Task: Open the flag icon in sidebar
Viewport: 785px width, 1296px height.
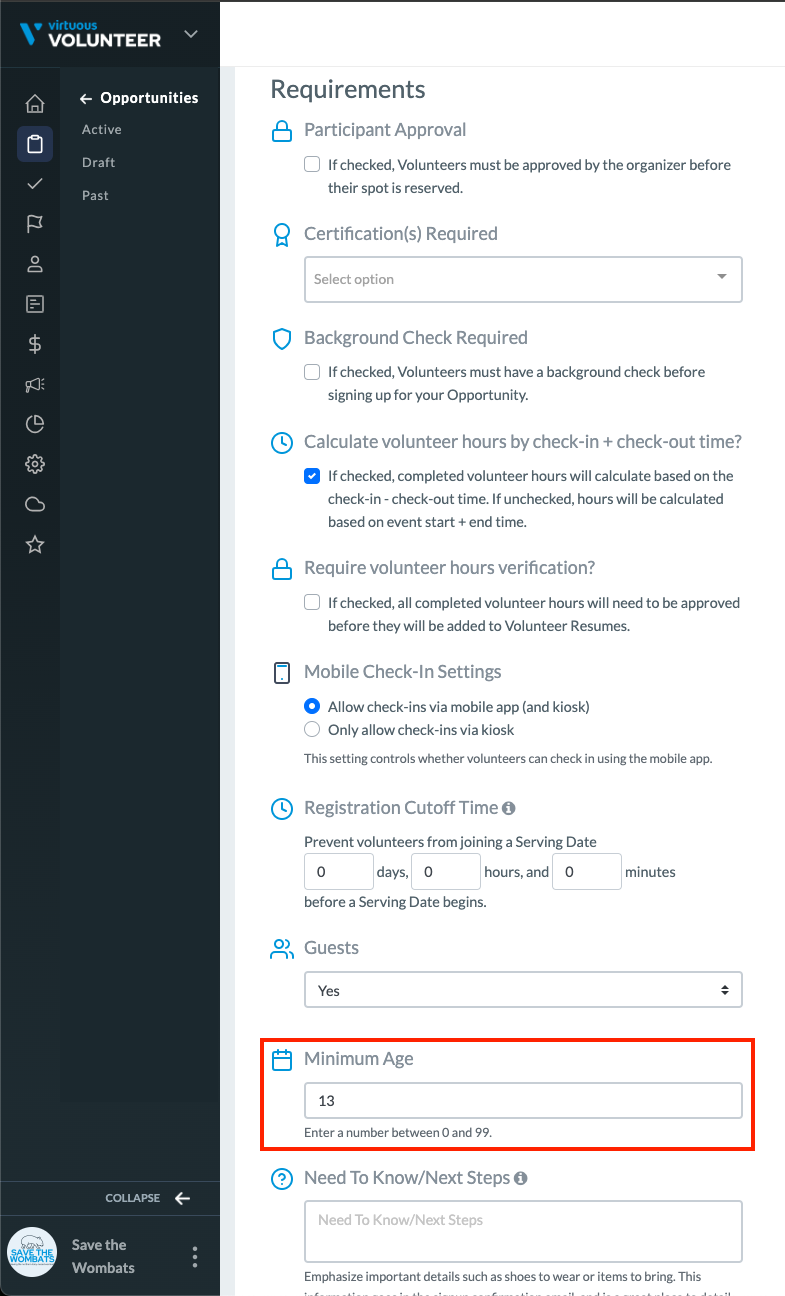Action: [x=35, y=224]
